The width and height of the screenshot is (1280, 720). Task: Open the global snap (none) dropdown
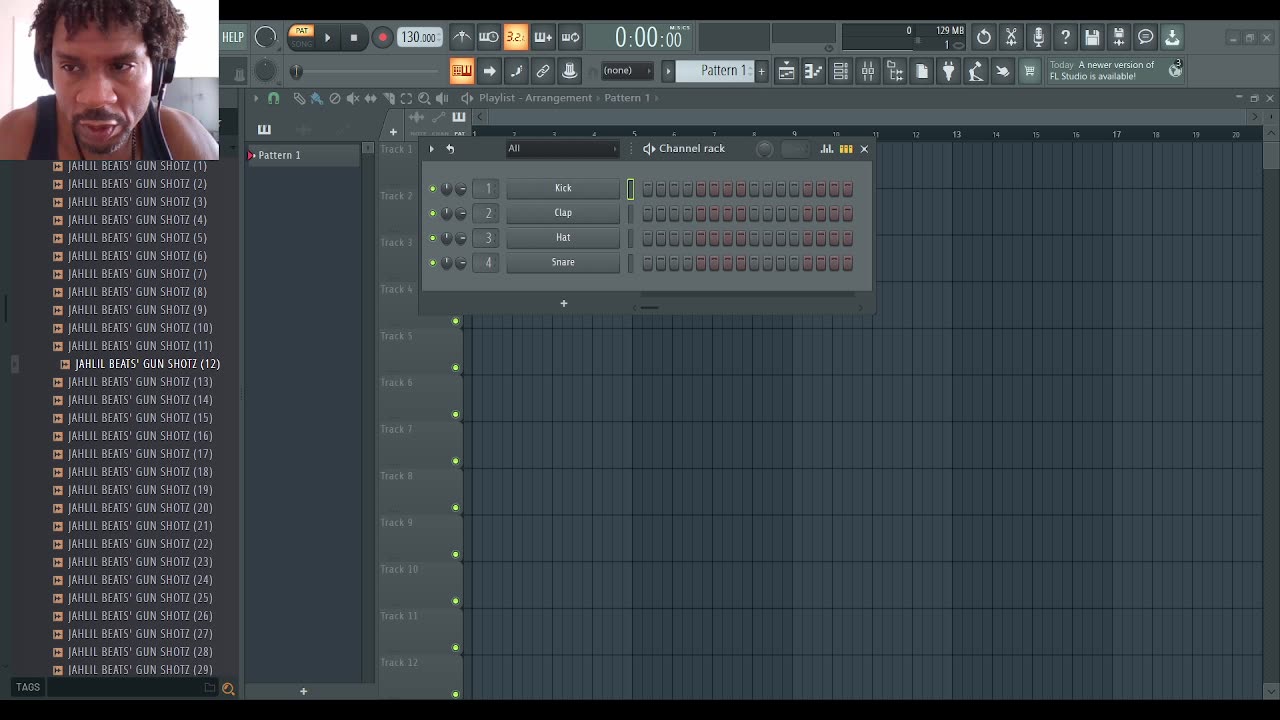tap(626, 70)
